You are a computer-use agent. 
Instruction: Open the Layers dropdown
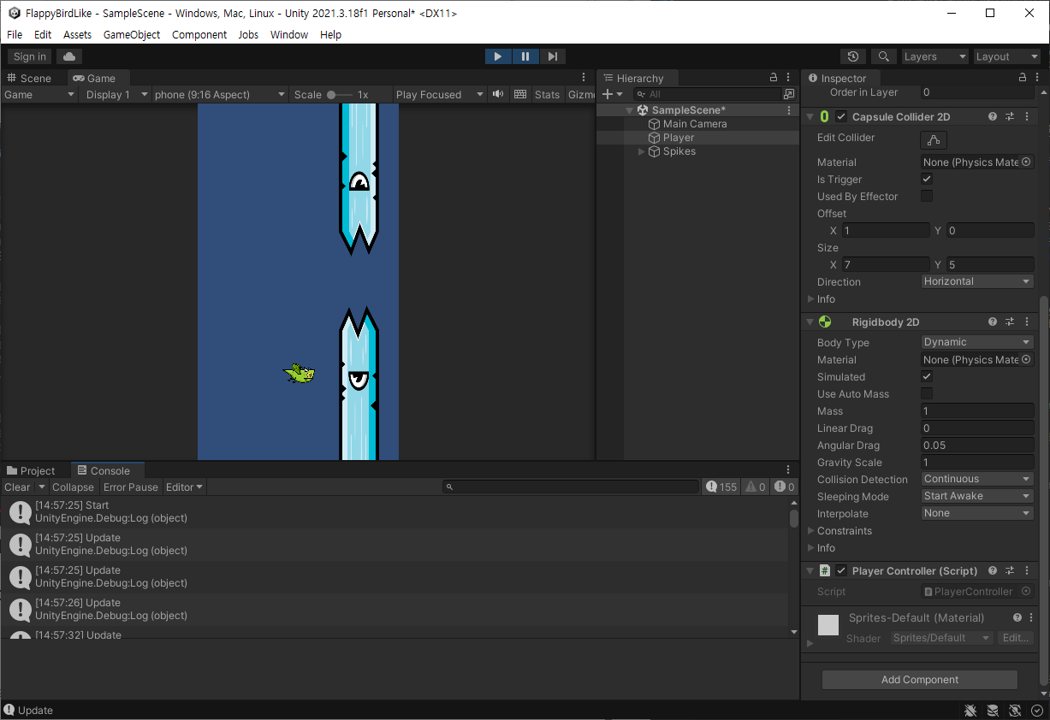tap(935, 56)
